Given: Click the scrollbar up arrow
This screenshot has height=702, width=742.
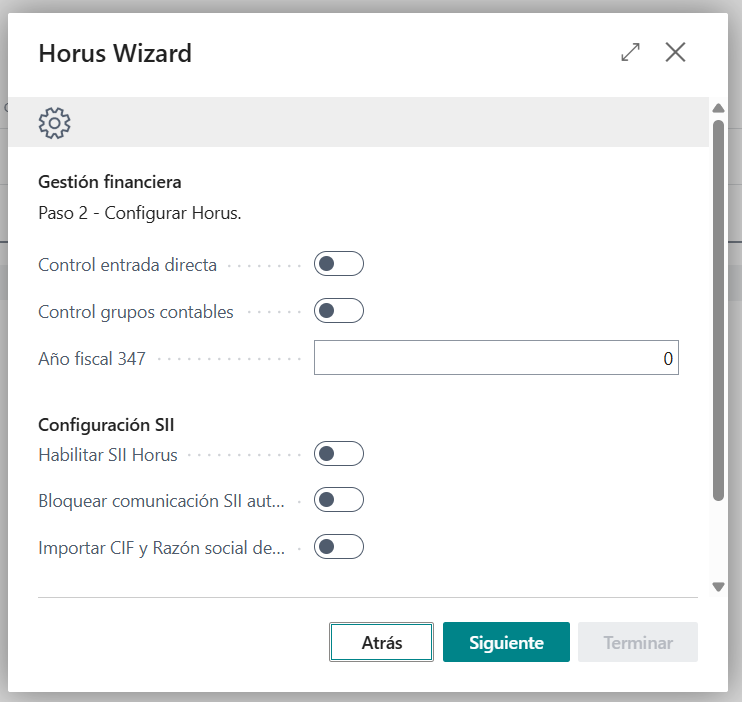Looking at the screenshot, I should tap(718, 108).
